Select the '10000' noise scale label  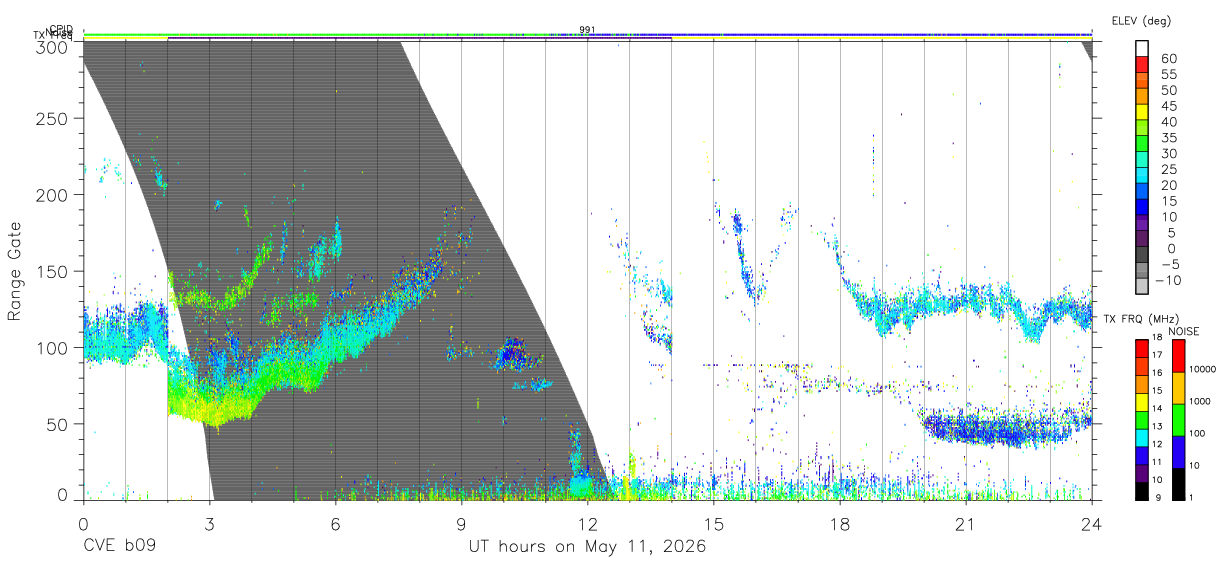click(x=1203, y=369)
